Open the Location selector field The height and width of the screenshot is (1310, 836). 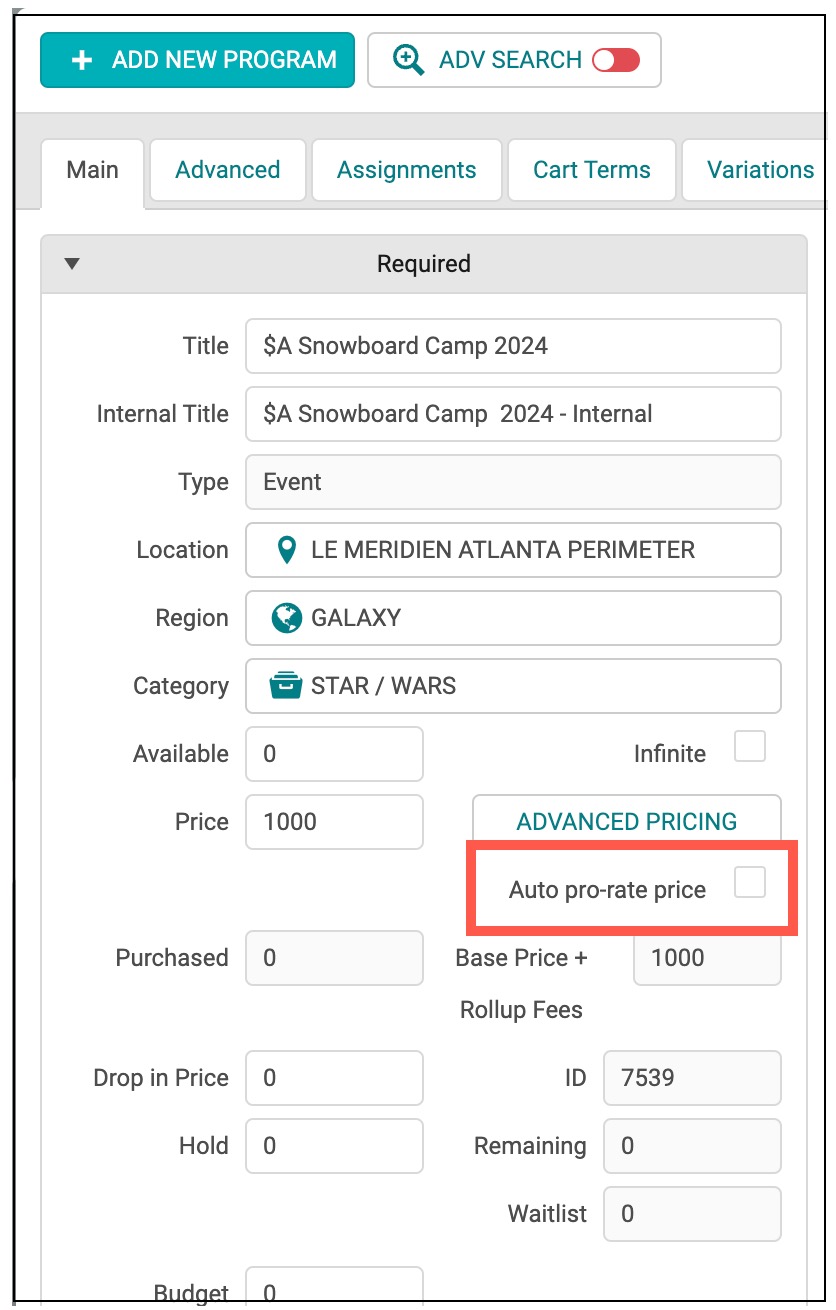[512, 550]
